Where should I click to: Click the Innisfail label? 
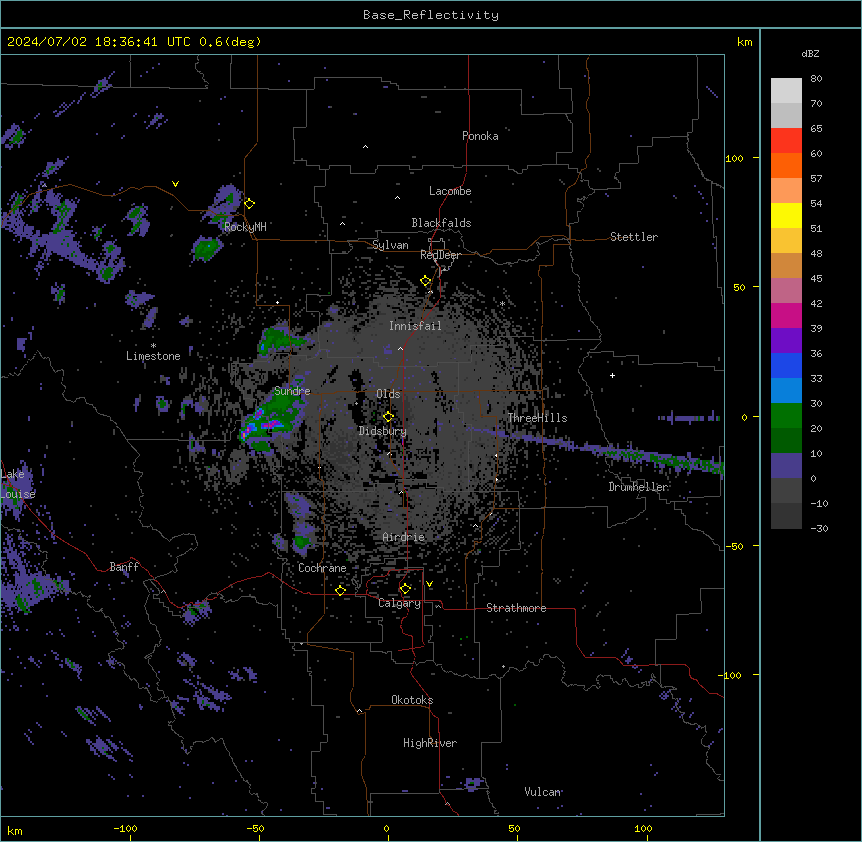(415, 326)
